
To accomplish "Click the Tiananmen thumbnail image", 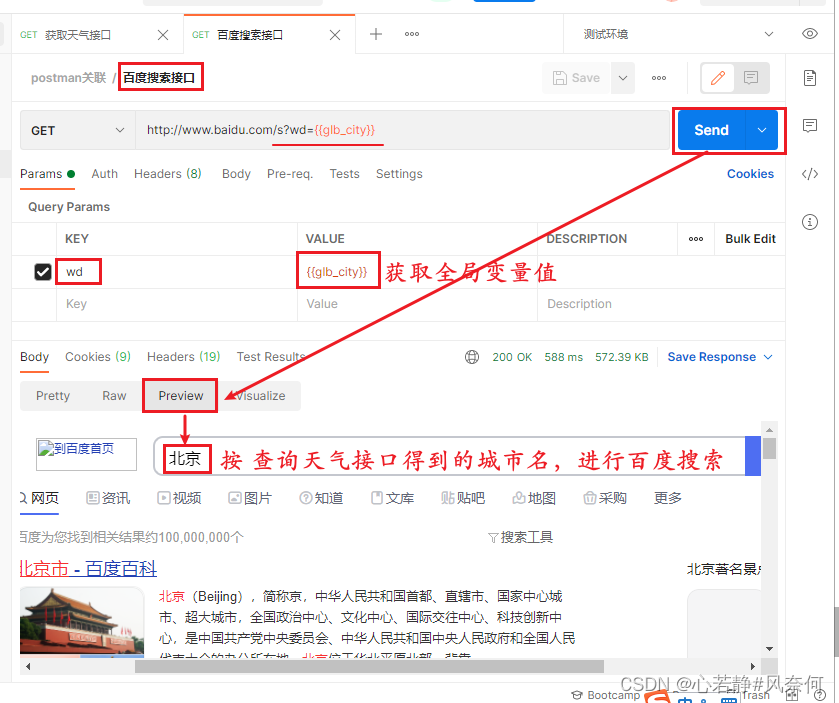I will pos(82,622).
